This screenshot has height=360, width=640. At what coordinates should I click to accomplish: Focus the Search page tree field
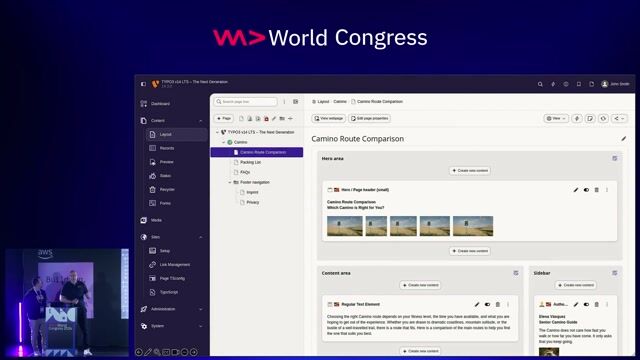point(246,102)
